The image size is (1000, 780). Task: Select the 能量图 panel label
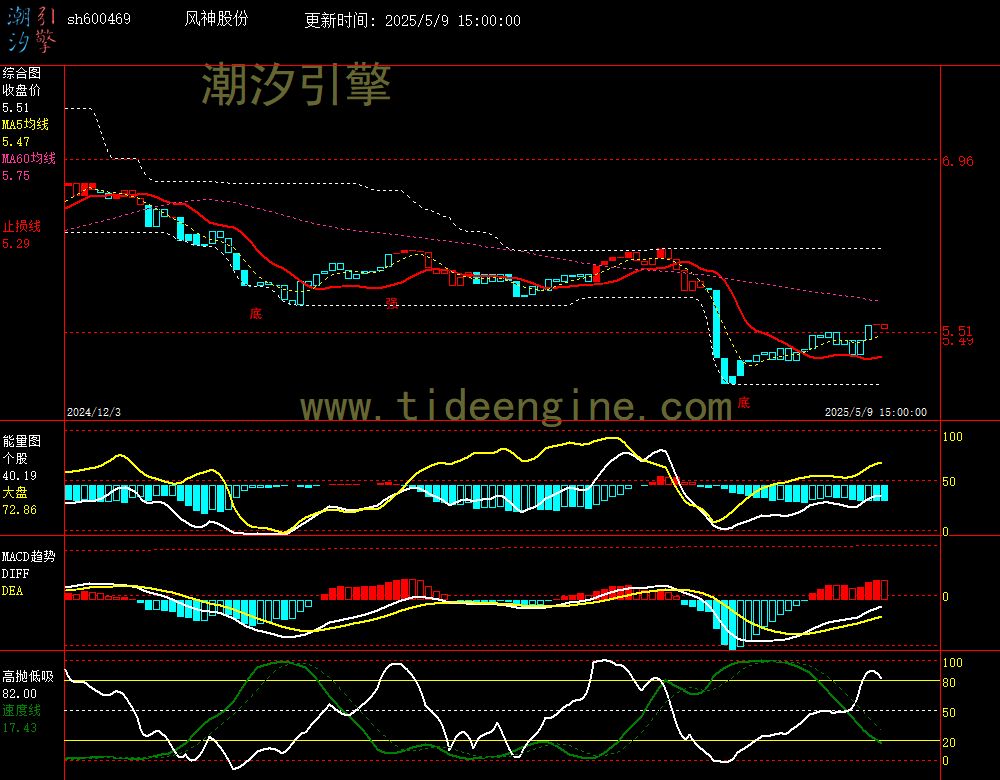pyautogui.click(x=22, y=441)
